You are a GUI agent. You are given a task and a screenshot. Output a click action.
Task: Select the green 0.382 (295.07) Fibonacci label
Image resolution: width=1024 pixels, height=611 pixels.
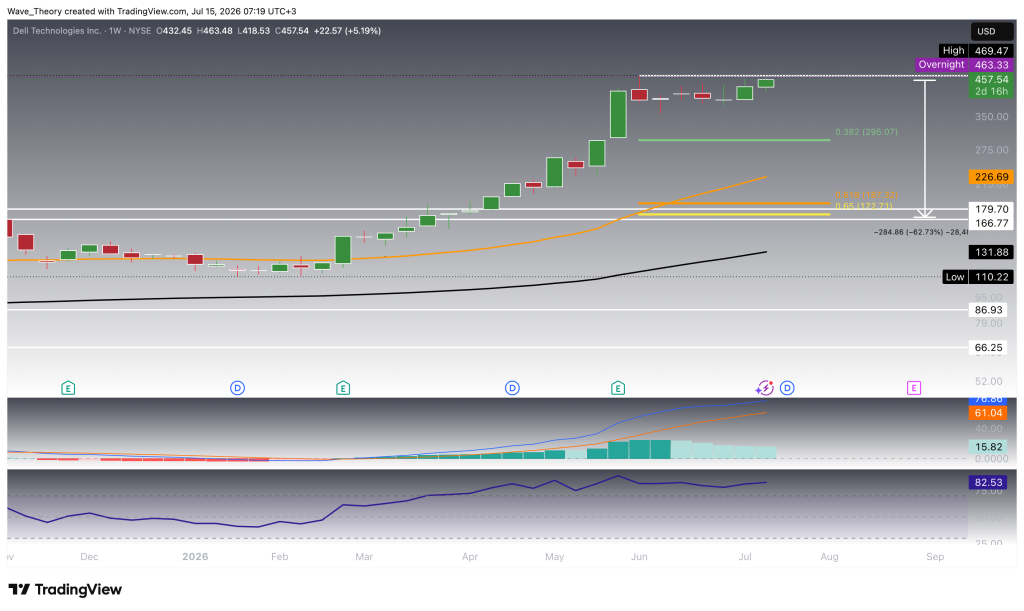tap(867, 132)
